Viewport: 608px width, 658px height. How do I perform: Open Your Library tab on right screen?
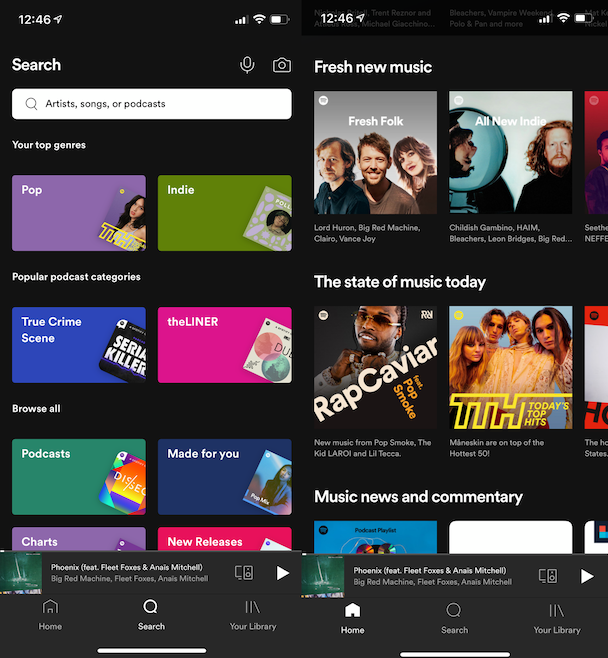click(x=557, y=619)
